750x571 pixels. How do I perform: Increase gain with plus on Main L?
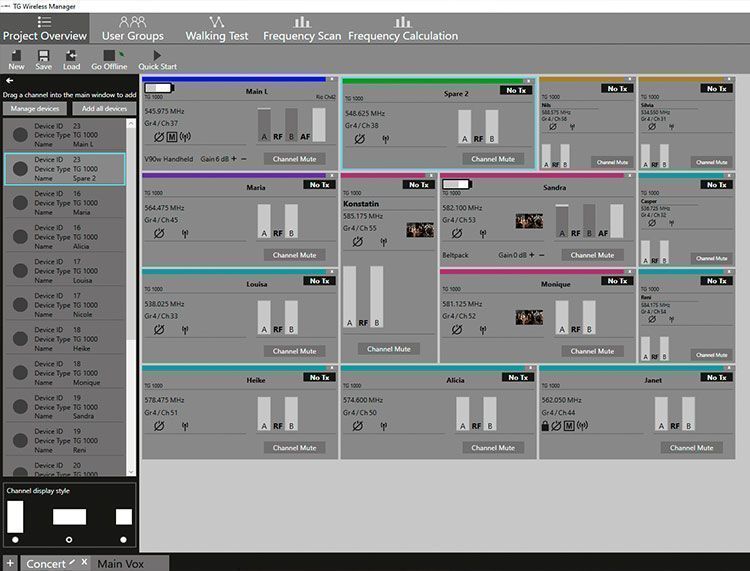pos(234,159)
